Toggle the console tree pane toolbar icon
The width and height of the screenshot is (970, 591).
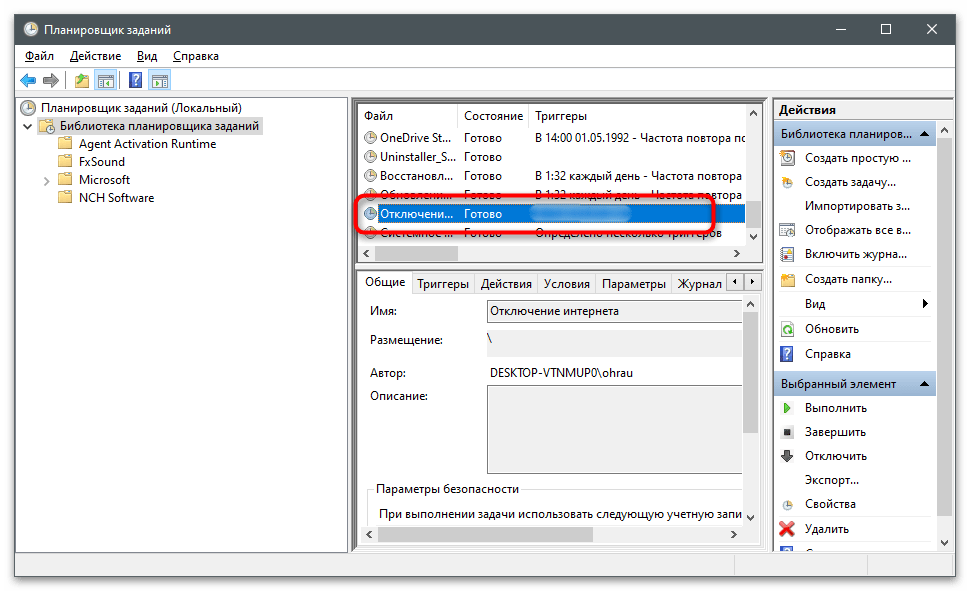point(106,80)
